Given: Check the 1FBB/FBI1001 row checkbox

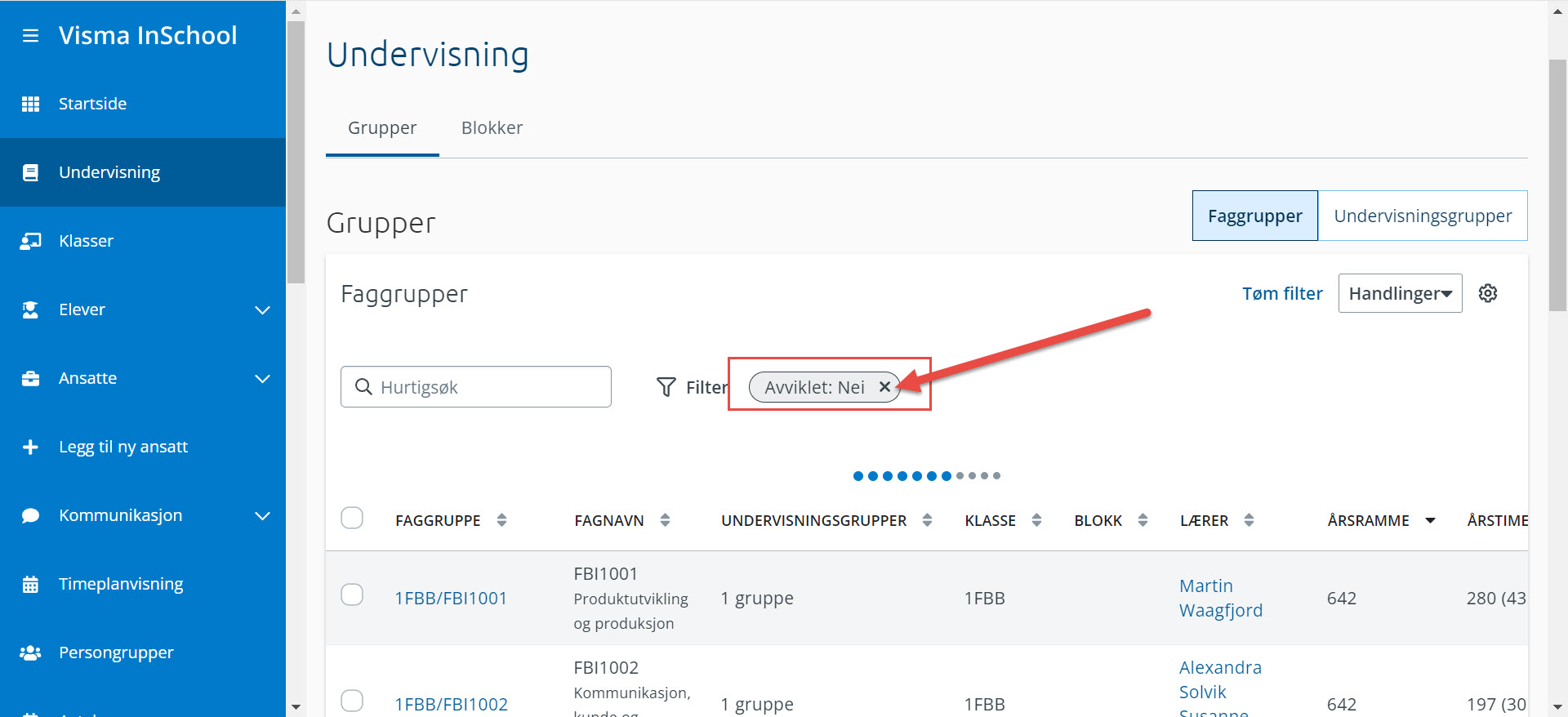Looking at the screenshot, I should coord(352,595).
